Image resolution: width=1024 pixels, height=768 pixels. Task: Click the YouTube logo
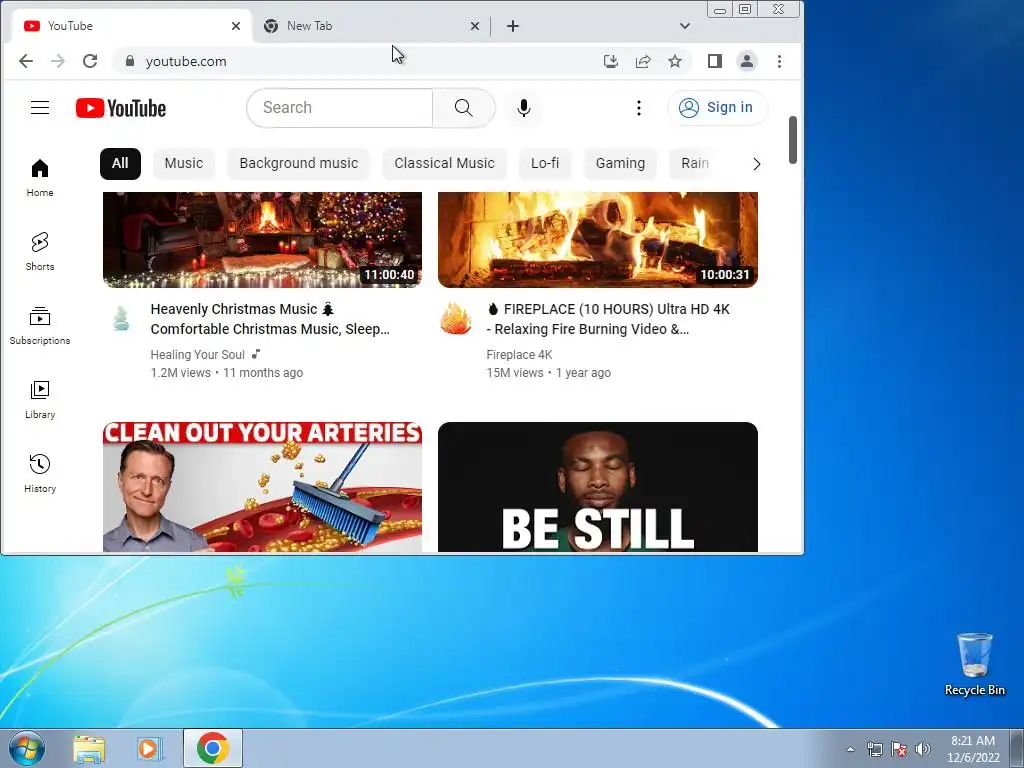[121, 108]
